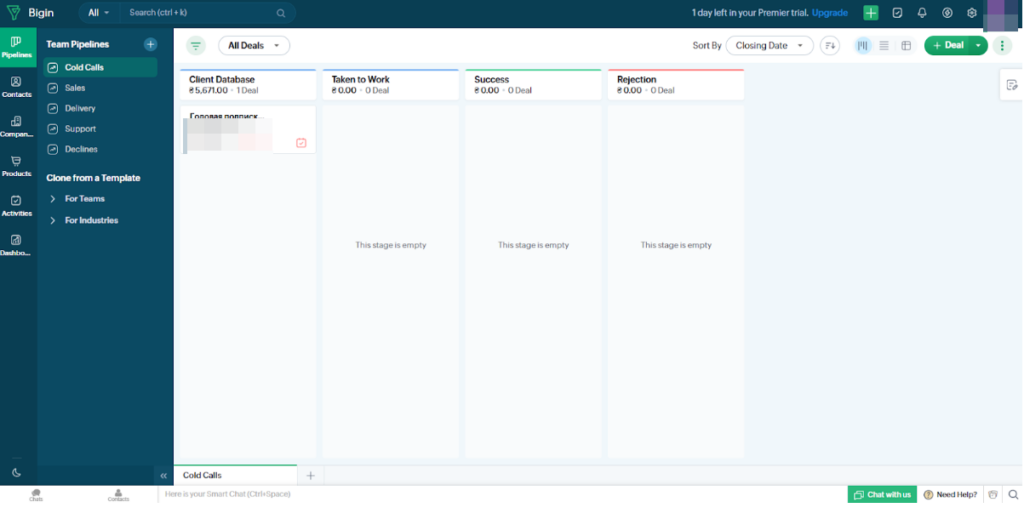Open Activities in the left sidebar
This screenshot has height=525, width=1024.
click(16, 205)
